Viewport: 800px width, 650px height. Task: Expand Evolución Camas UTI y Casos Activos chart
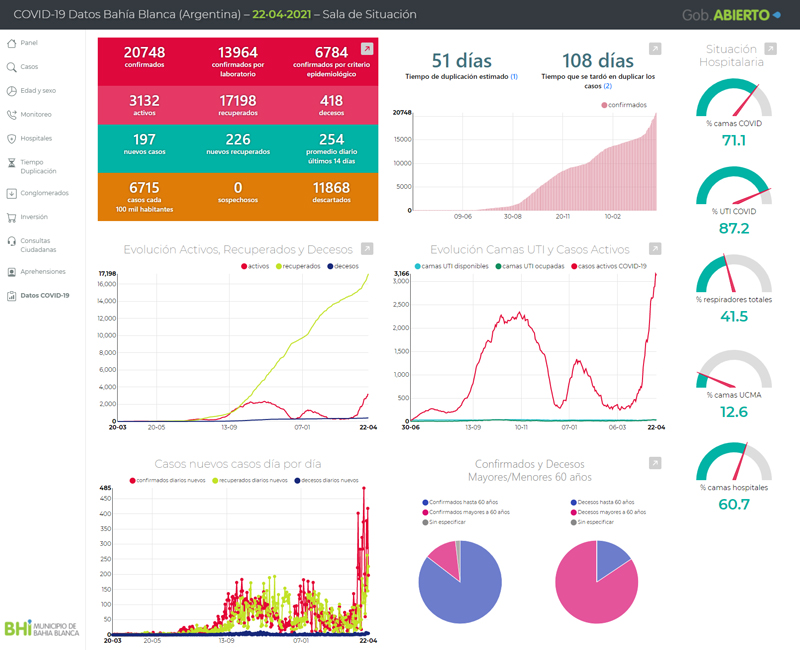click(x=655, y=248)
